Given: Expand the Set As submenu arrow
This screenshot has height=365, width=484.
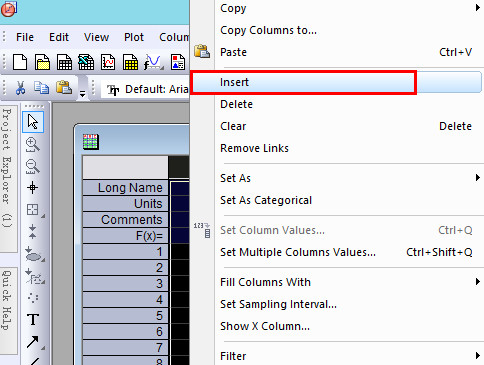Looking at the screenshot, I should click(x=478, y=178).
